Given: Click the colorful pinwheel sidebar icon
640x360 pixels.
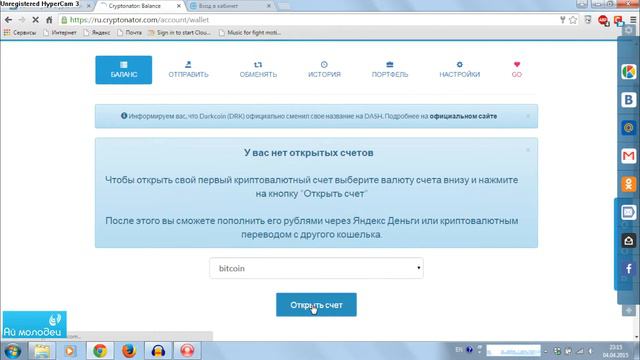Looking at the screenshot, I should point(629,72).
